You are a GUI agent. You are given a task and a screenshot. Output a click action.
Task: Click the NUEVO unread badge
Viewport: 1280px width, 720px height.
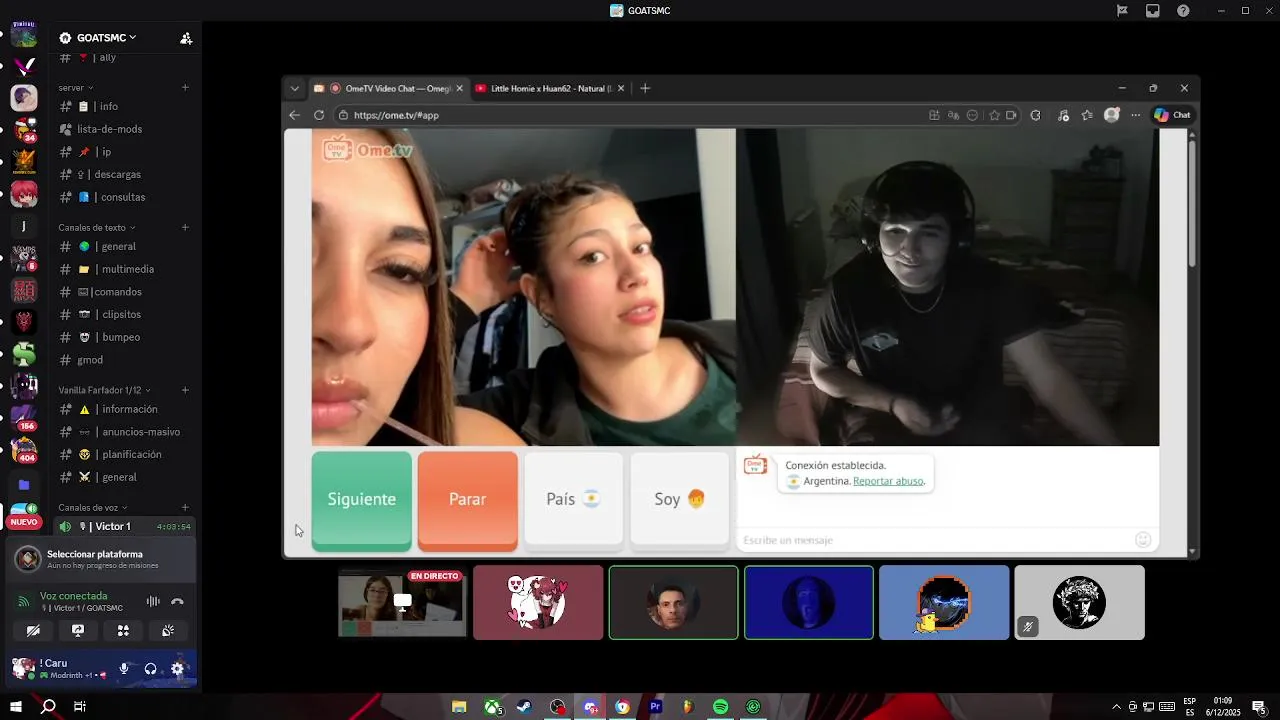24,522
